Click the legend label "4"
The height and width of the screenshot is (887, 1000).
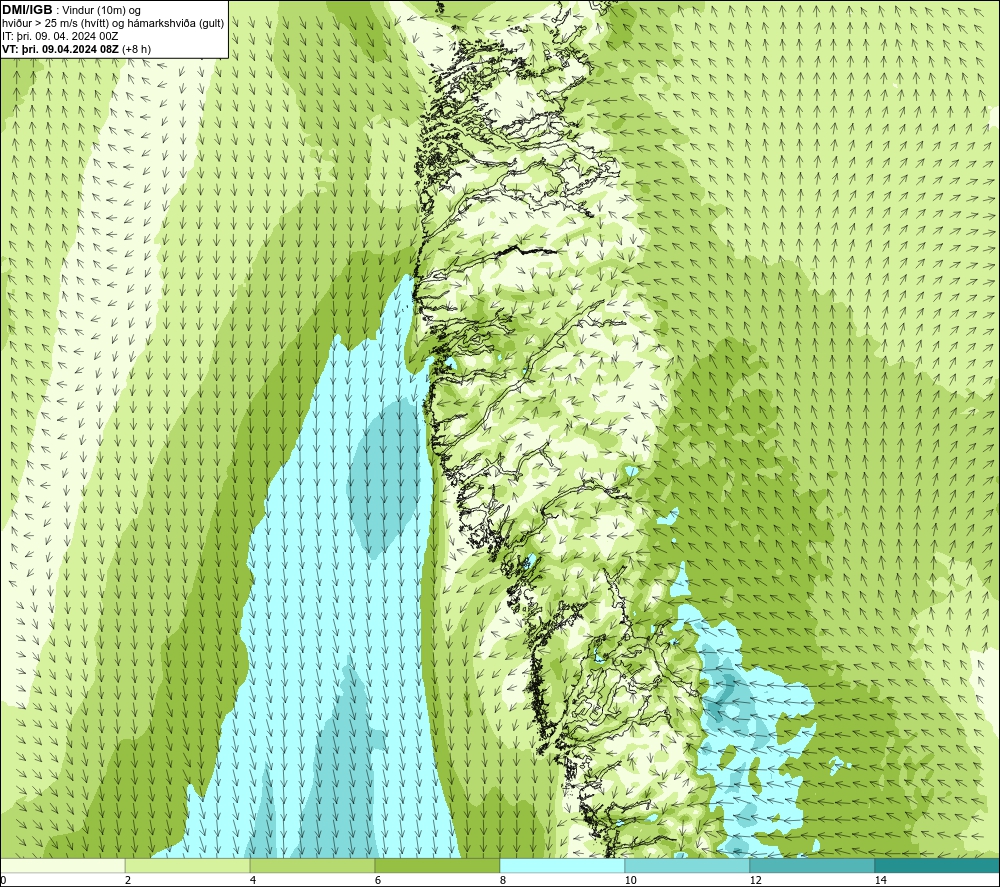(253, 881)
